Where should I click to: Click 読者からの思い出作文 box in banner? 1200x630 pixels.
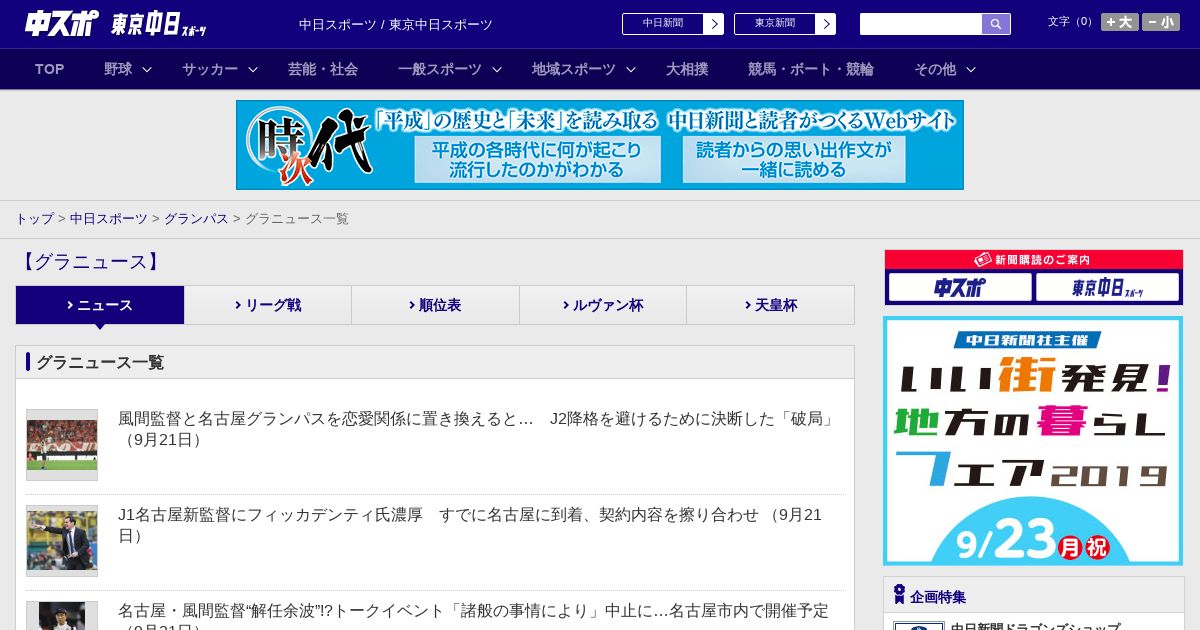pos(794,159)
